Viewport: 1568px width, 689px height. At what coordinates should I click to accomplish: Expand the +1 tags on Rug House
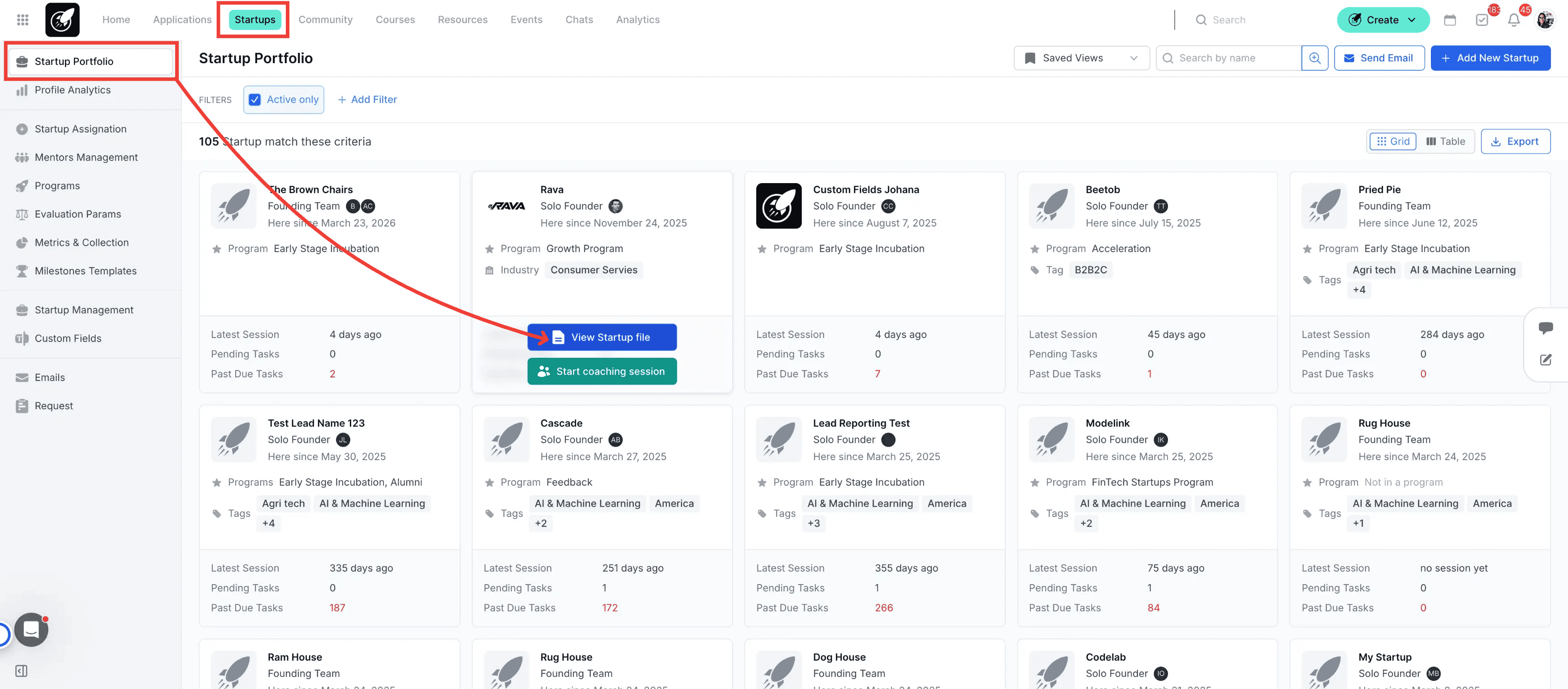(1359, 524)
